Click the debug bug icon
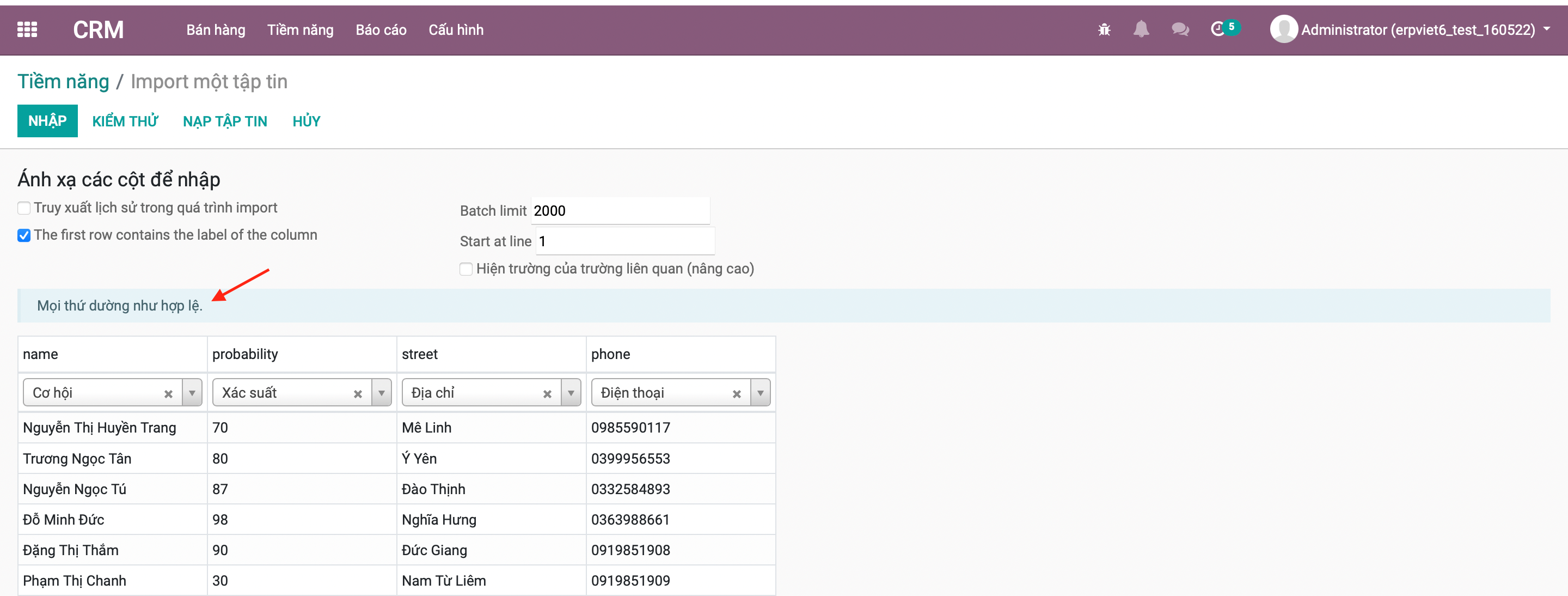 pos(1104,29)
